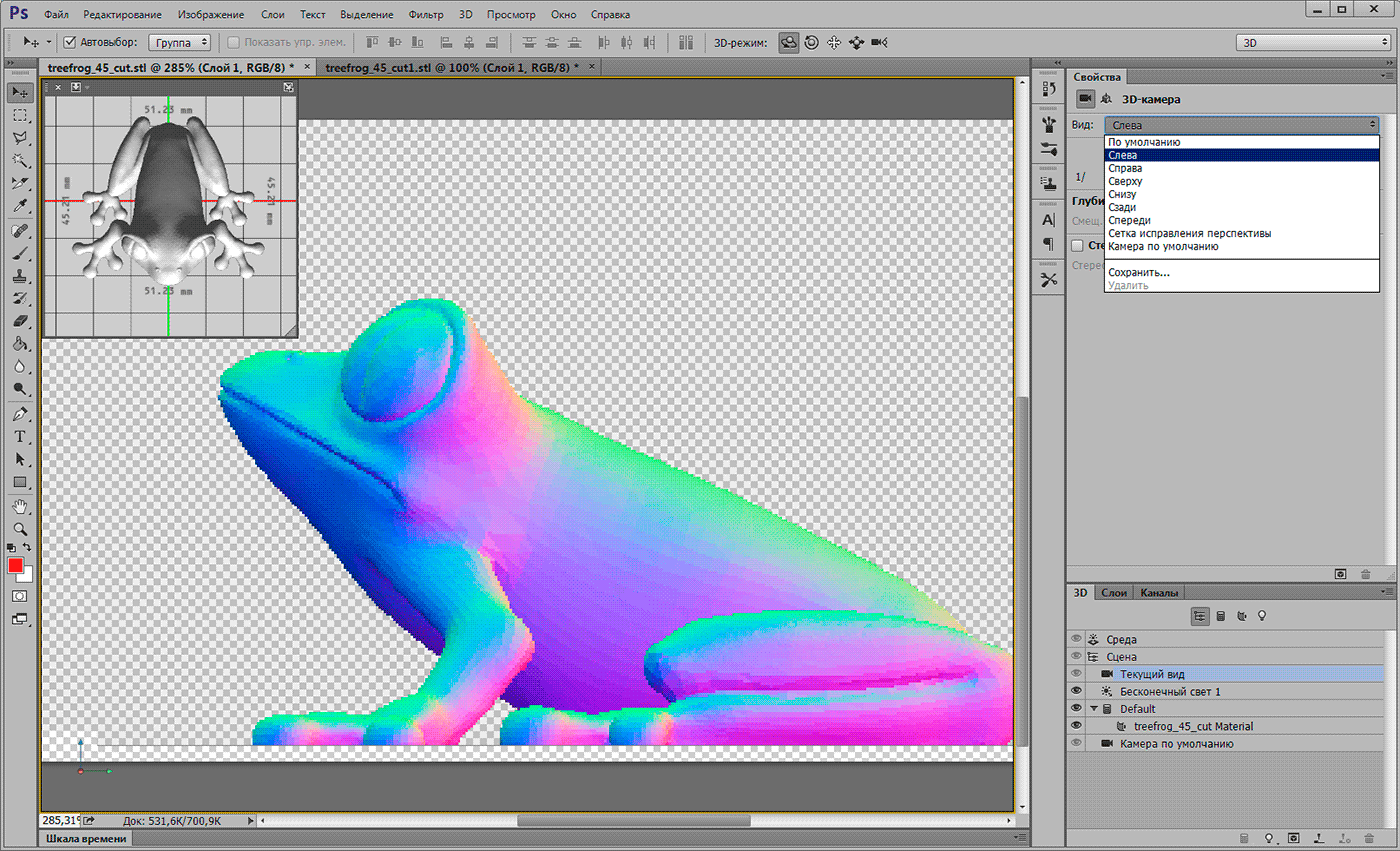
Task: Open the Фильтр menu
Action: [426, 15]
